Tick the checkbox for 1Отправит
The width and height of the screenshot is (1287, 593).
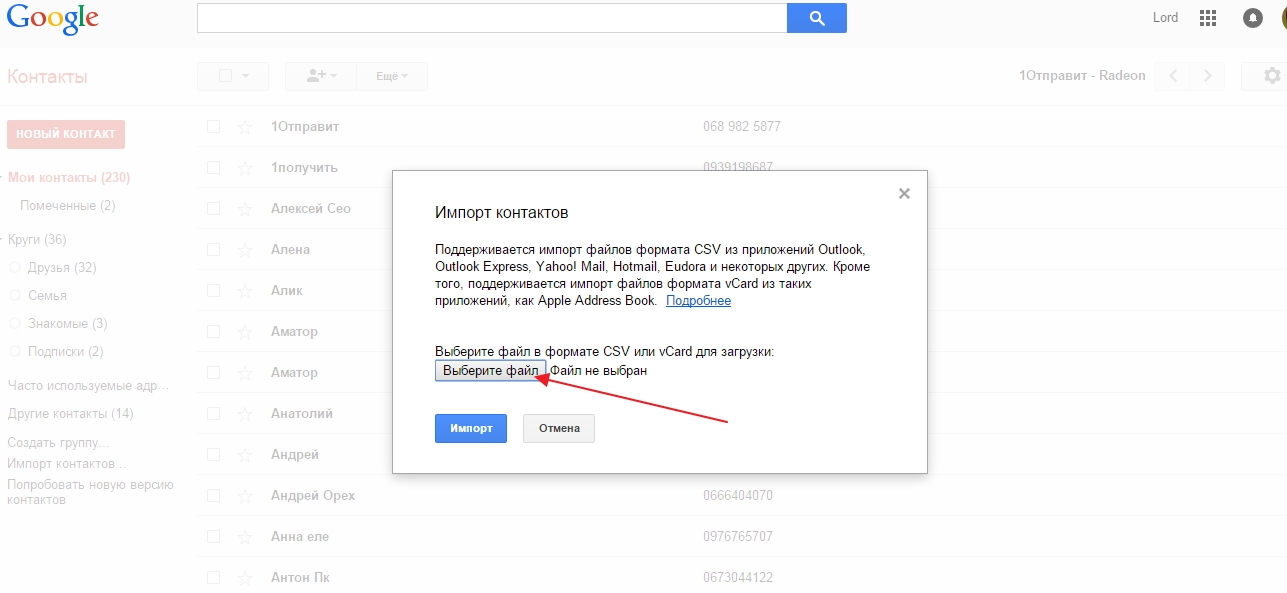[x=213, y=127]
